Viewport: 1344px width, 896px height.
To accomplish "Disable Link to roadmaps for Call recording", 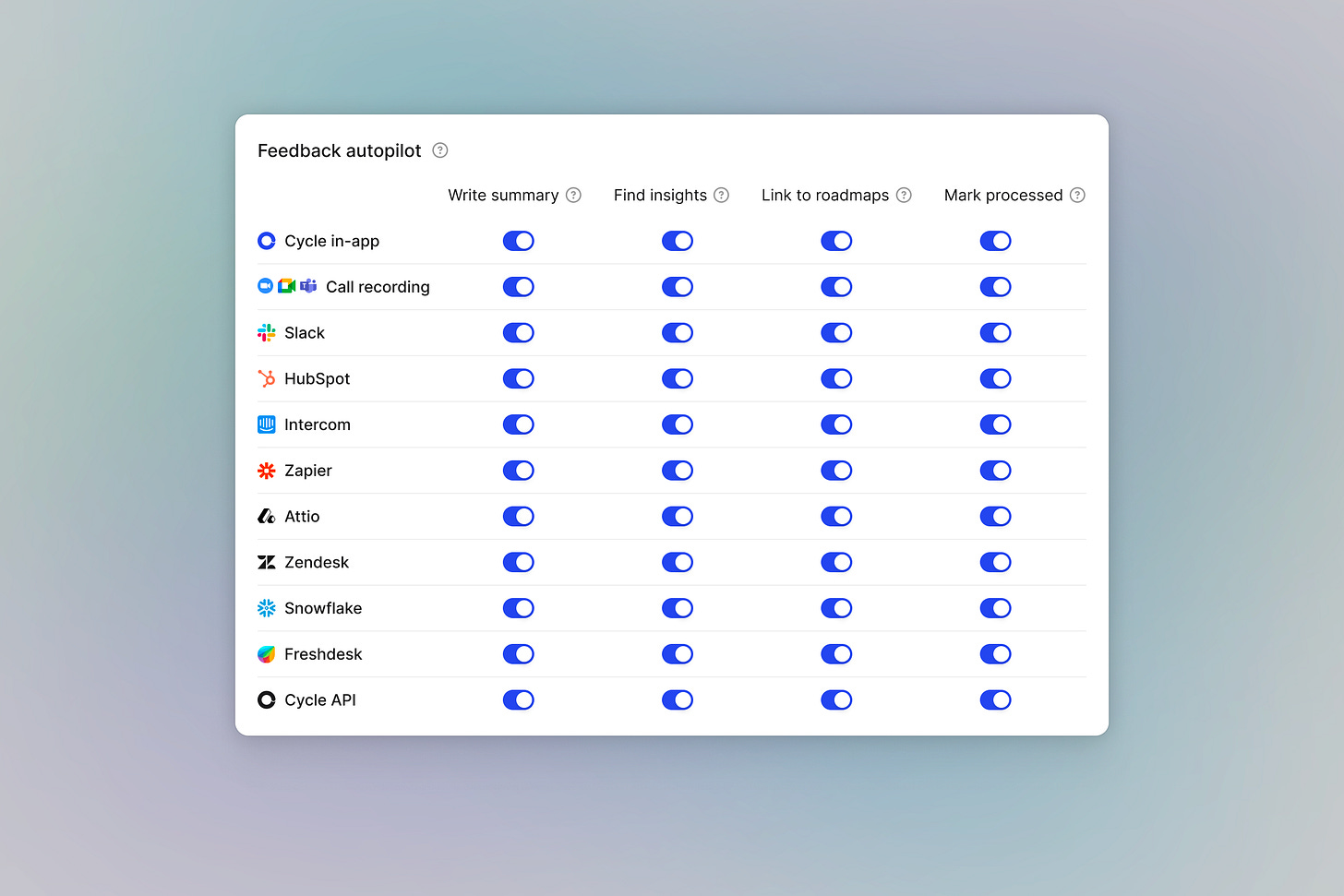I will (x=836, y=287).
